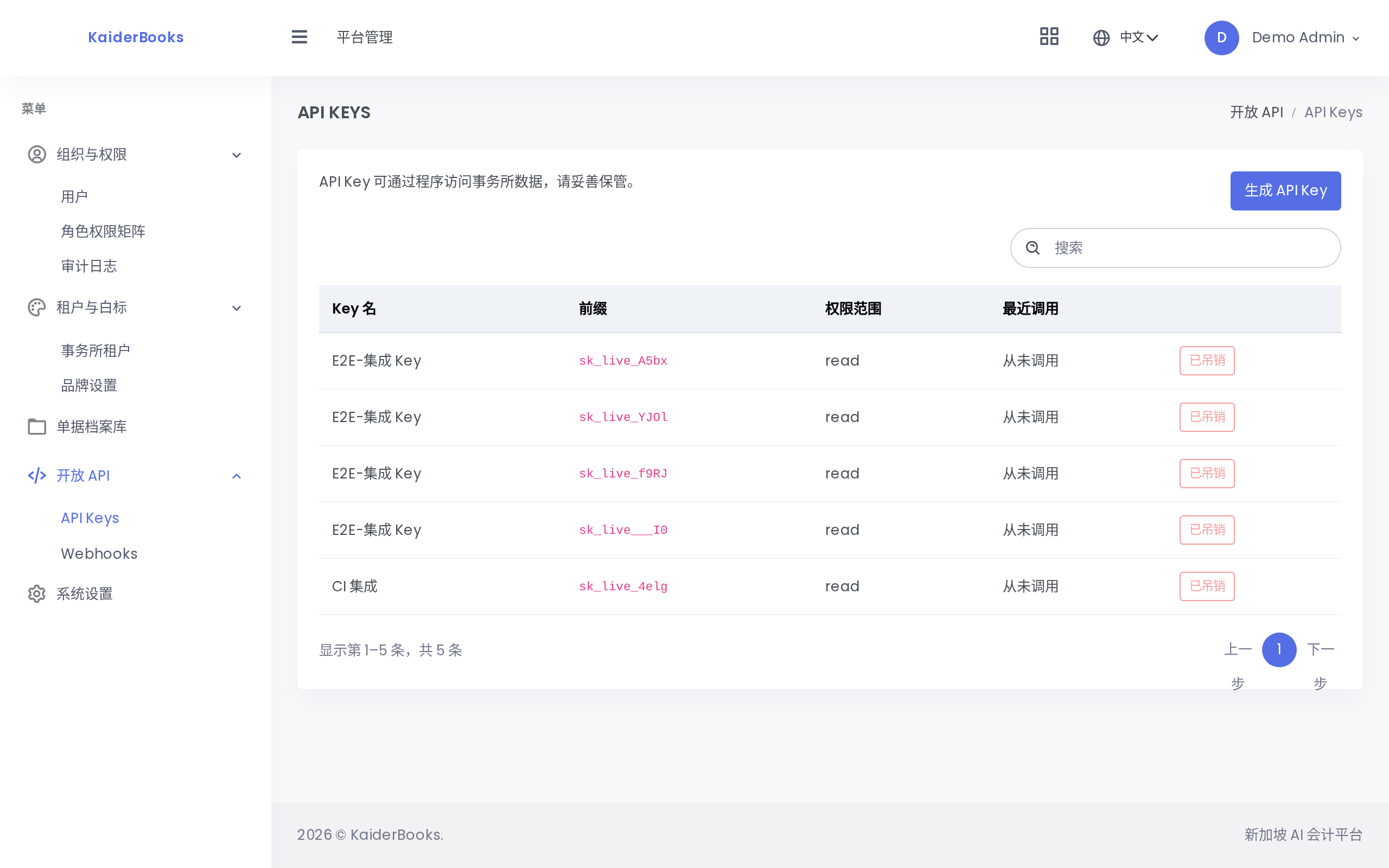Click the 已吊销 badge for sk_live_f9RJ
The width and height of the screenshot is (1389, 868).
pyautogui.click(x=1207, y=474)
